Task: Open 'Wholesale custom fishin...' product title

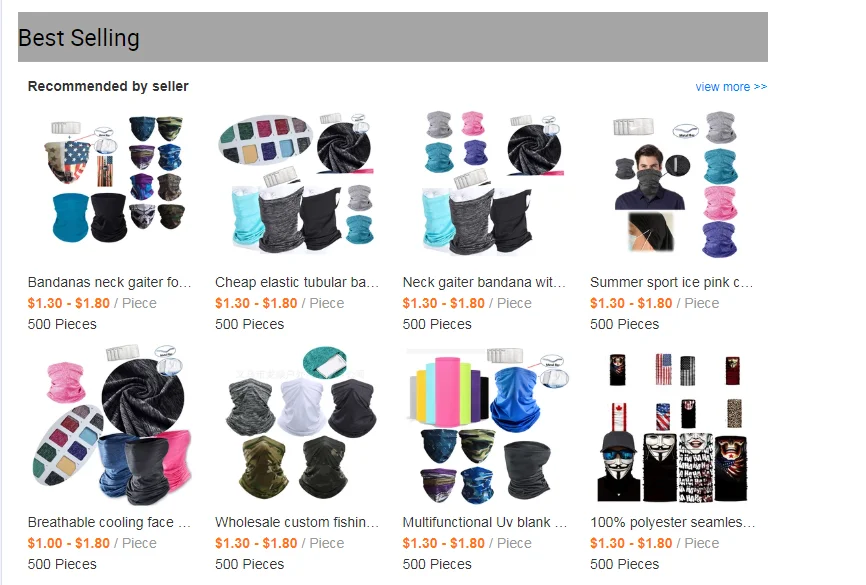Action: [x=297, y=523]
